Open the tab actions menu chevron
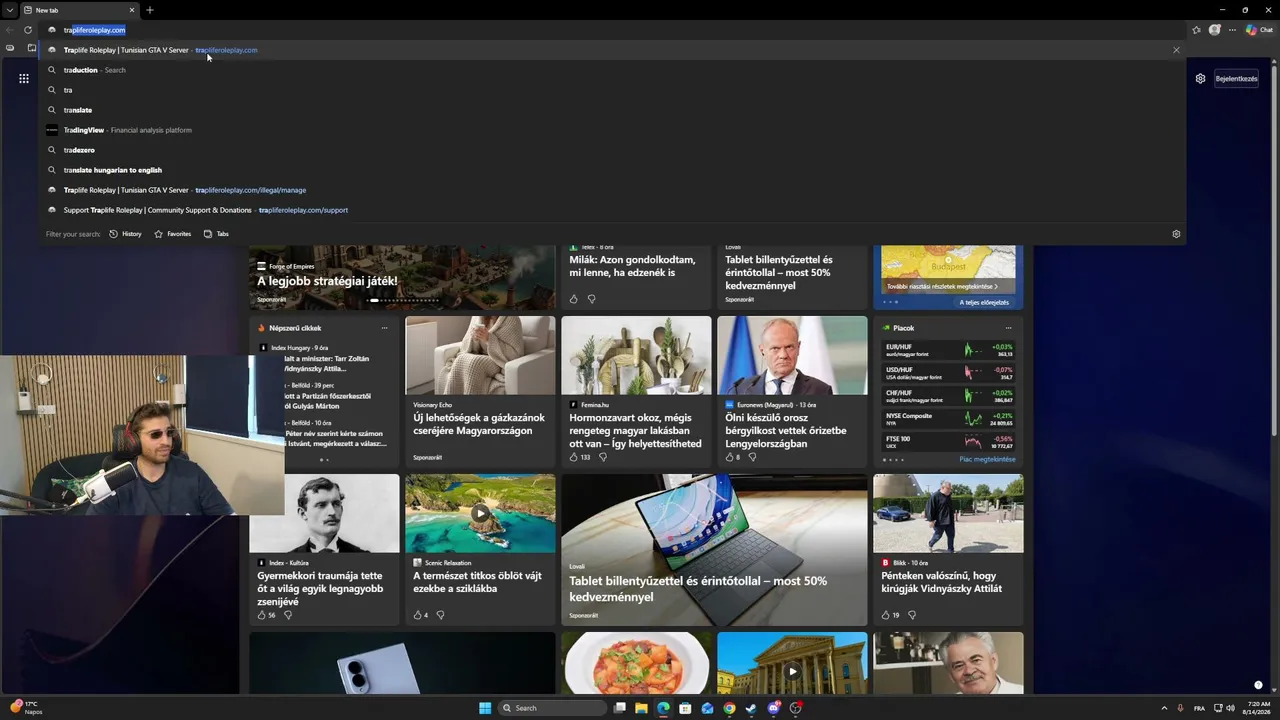Image resolution: width=1280 pixels, height=720 pixels. point(8,10)
